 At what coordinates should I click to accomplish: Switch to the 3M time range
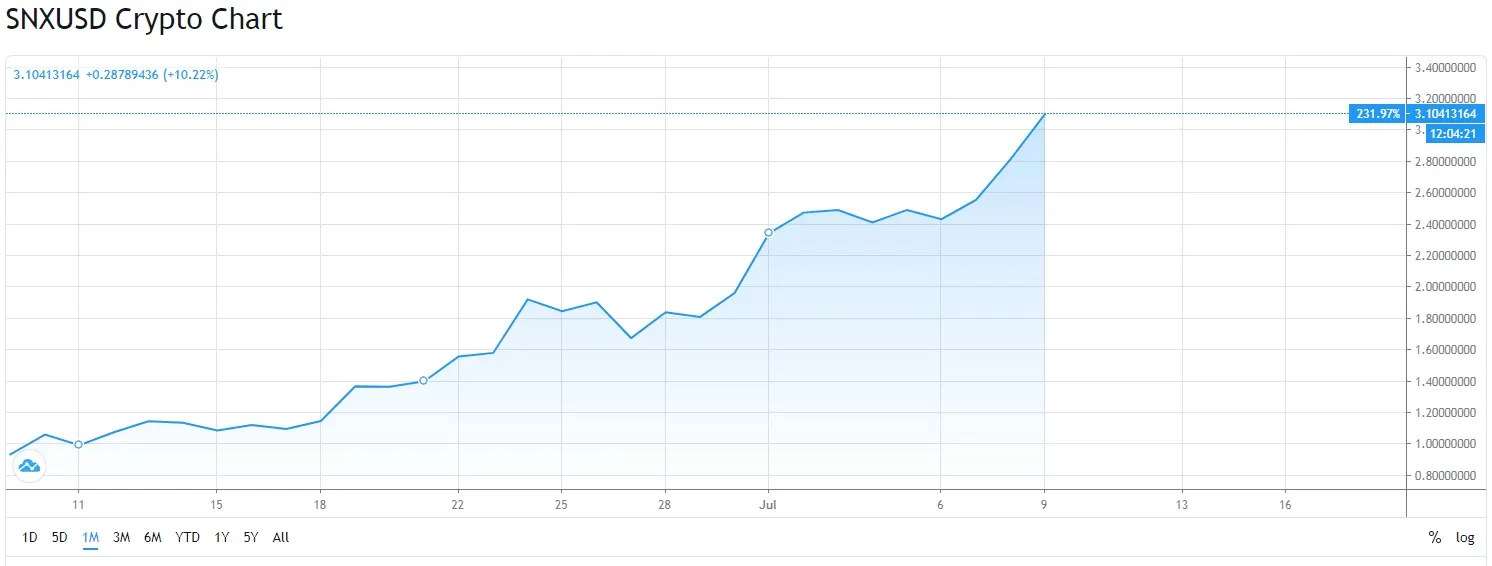122,538
